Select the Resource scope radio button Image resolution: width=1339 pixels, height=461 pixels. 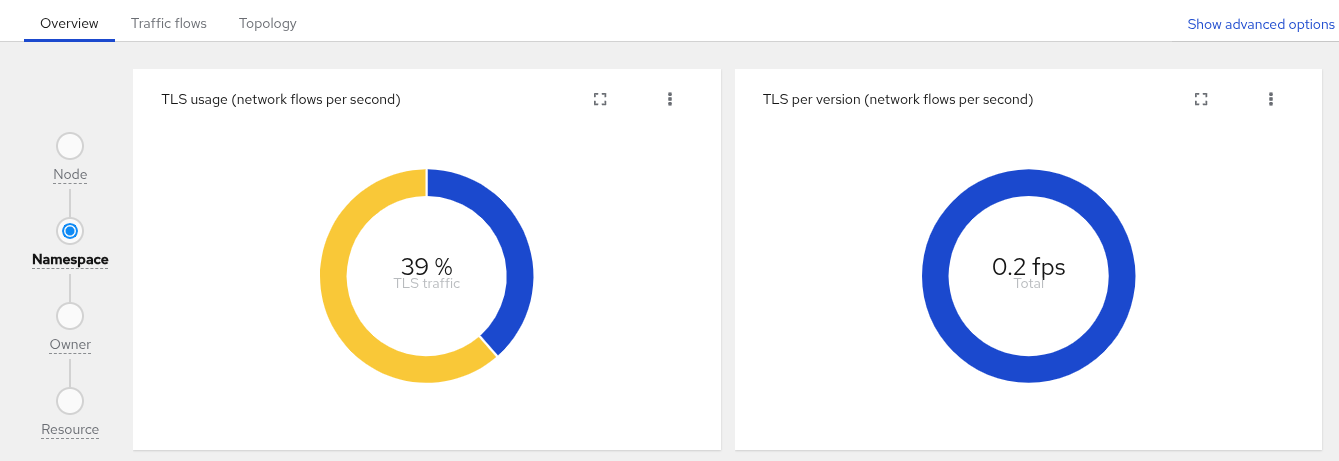point(70,401)
